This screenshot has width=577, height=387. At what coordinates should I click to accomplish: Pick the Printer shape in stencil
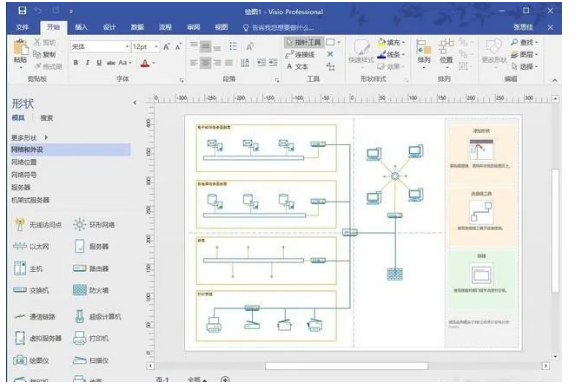(91, 338)
